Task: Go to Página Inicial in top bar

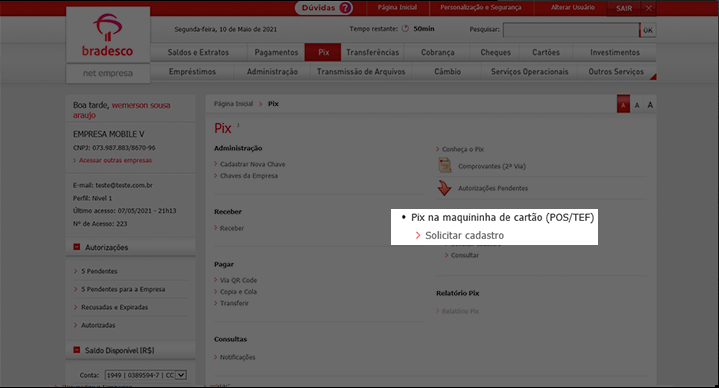Action: point(397,7)
